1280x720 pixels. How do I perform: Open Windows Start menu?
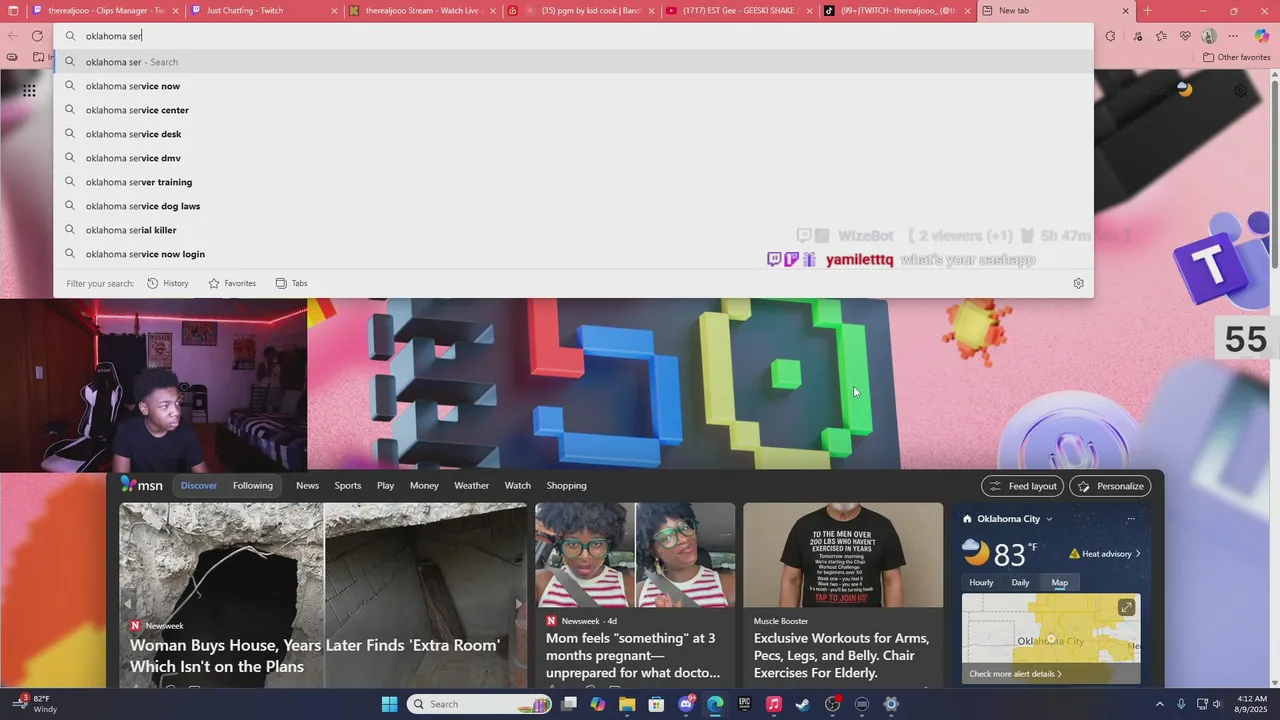click(x=389, y=704)
